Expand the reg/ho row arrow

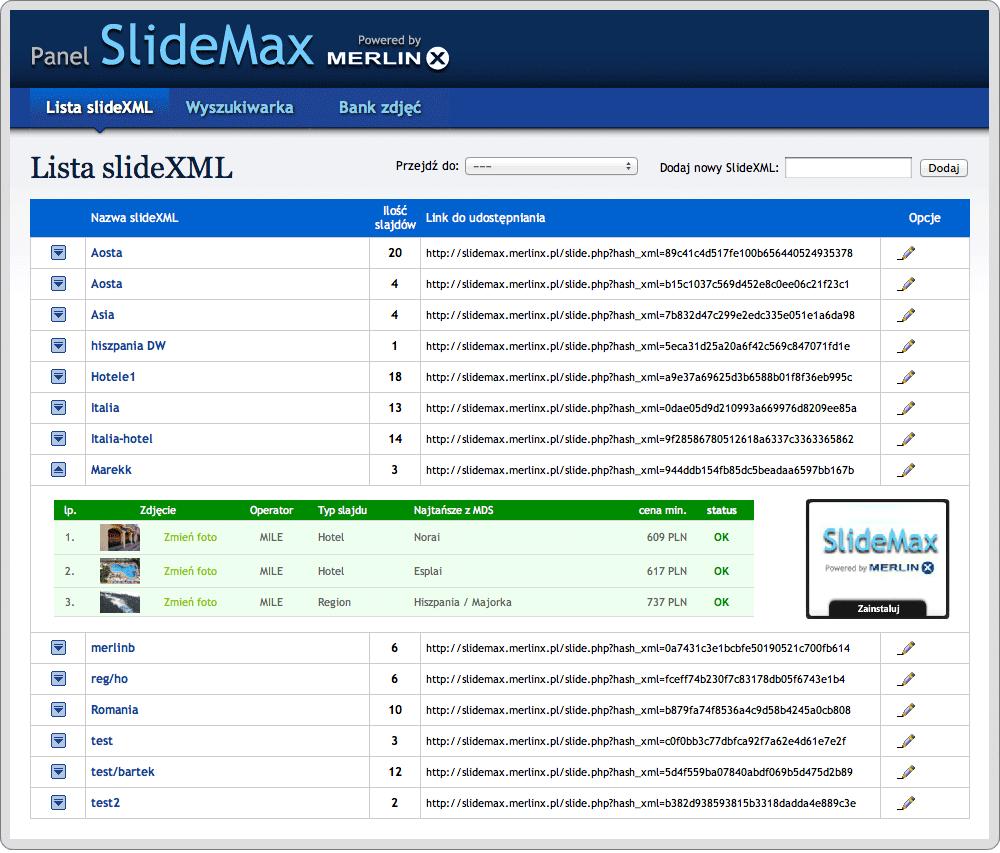[58, 679]
